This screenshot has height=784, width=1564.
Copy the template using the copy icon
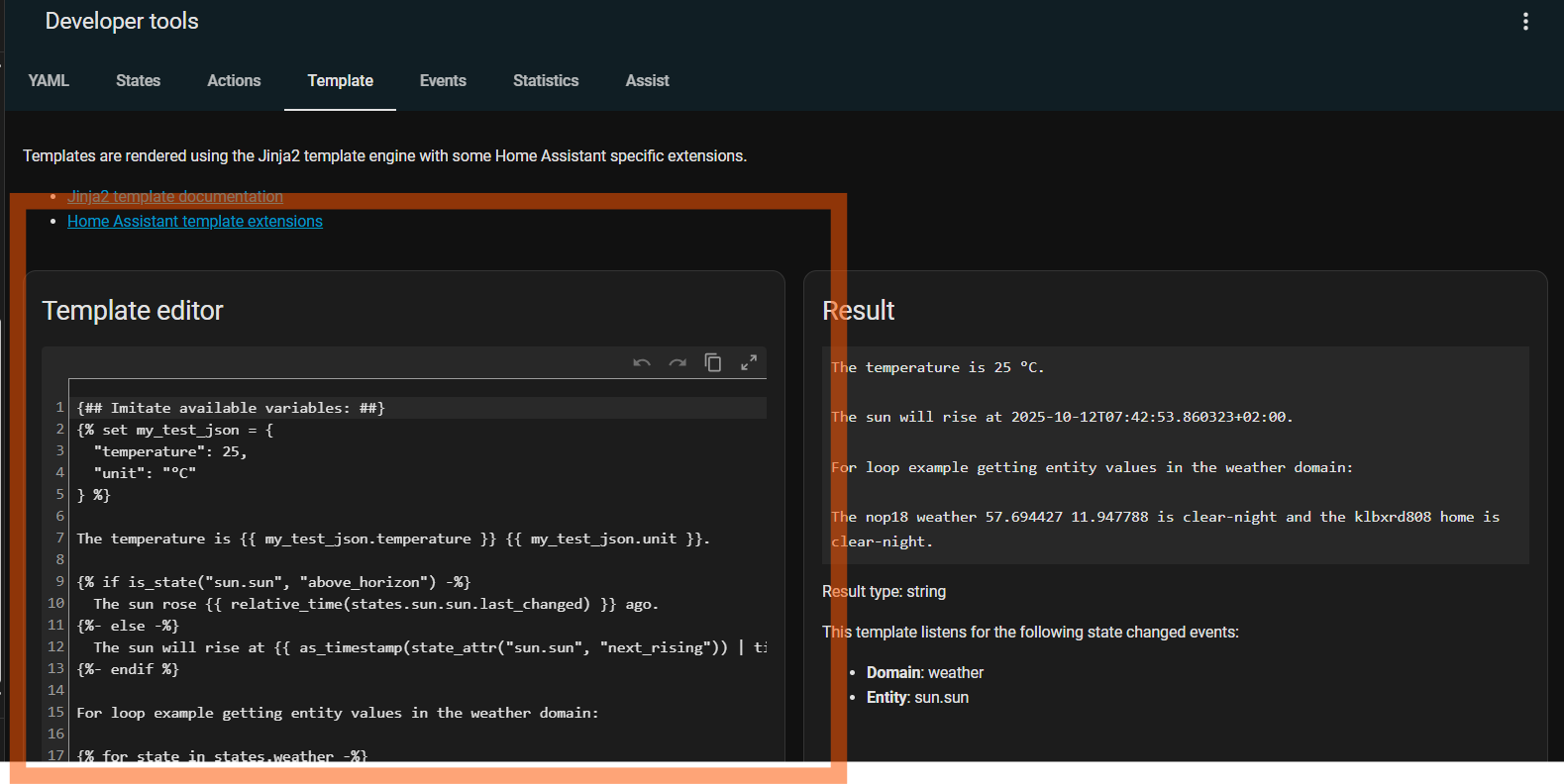[713, 362]
